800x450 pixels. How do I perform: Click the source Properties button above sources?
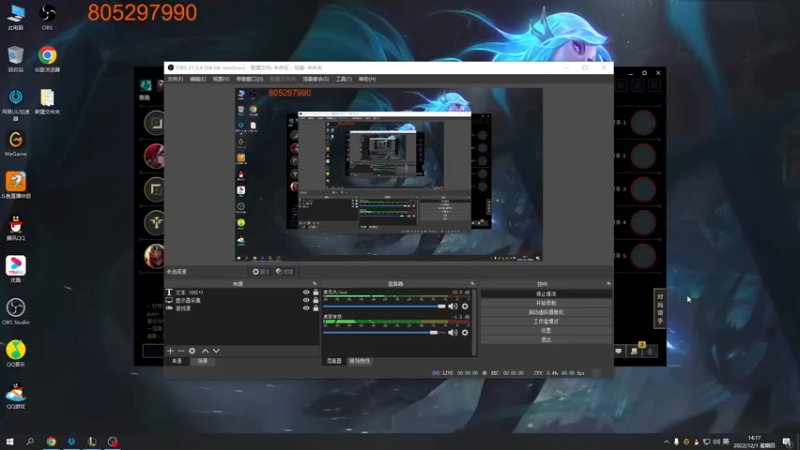coord(261,272)
